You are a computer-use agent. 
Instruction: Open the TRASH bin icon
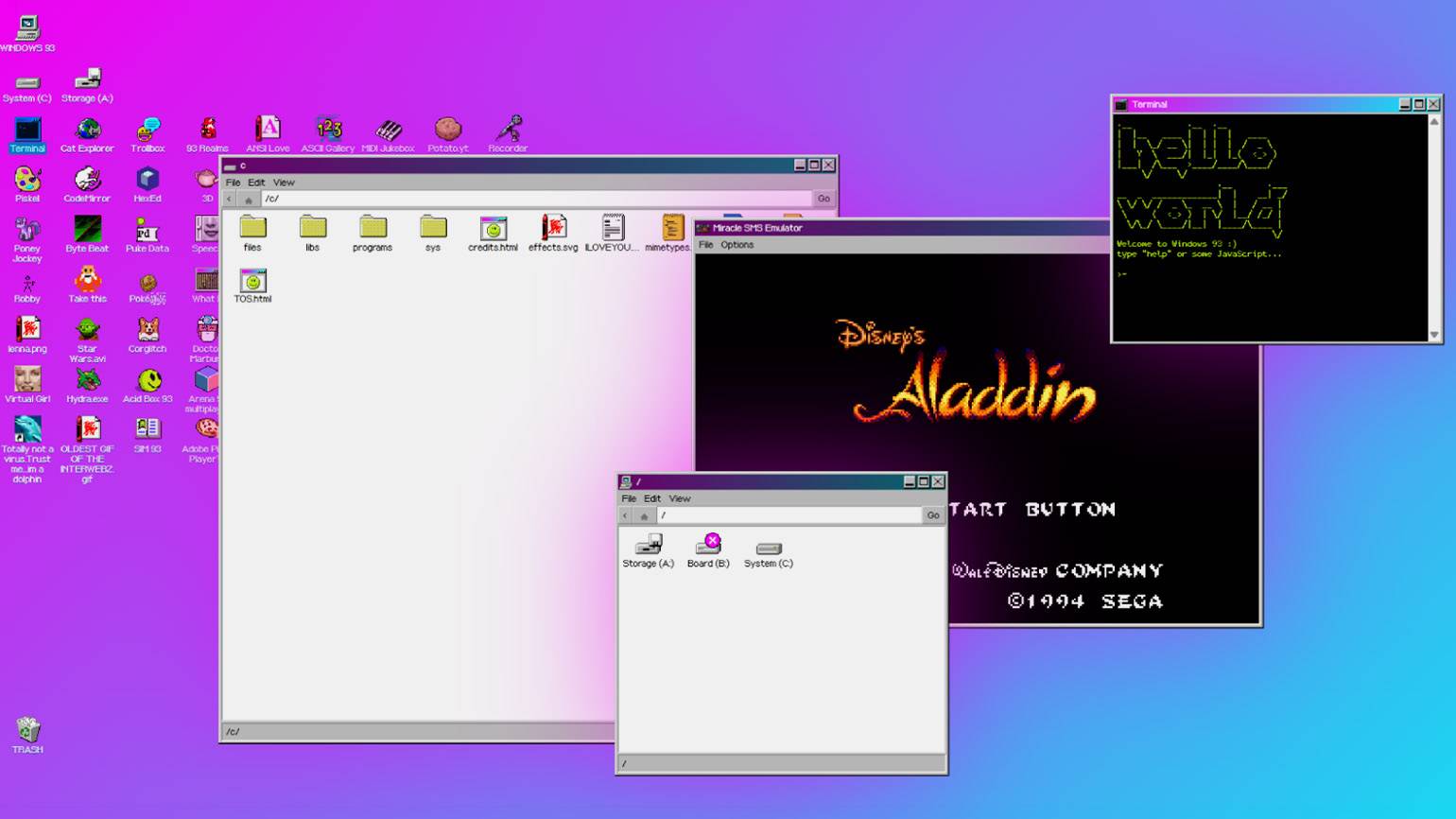click(27, 732)
